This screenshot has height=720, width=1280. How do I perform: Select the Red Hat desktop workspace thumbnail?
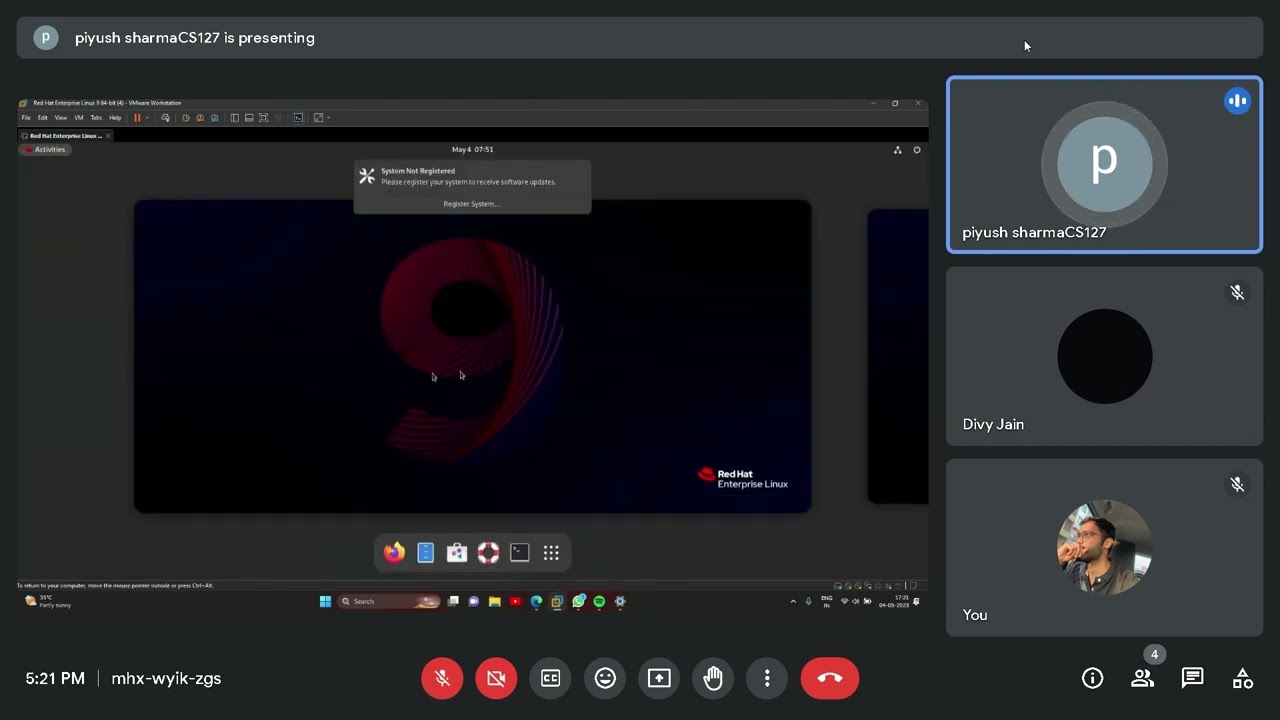pyautogui.click(x=472, y=356)
